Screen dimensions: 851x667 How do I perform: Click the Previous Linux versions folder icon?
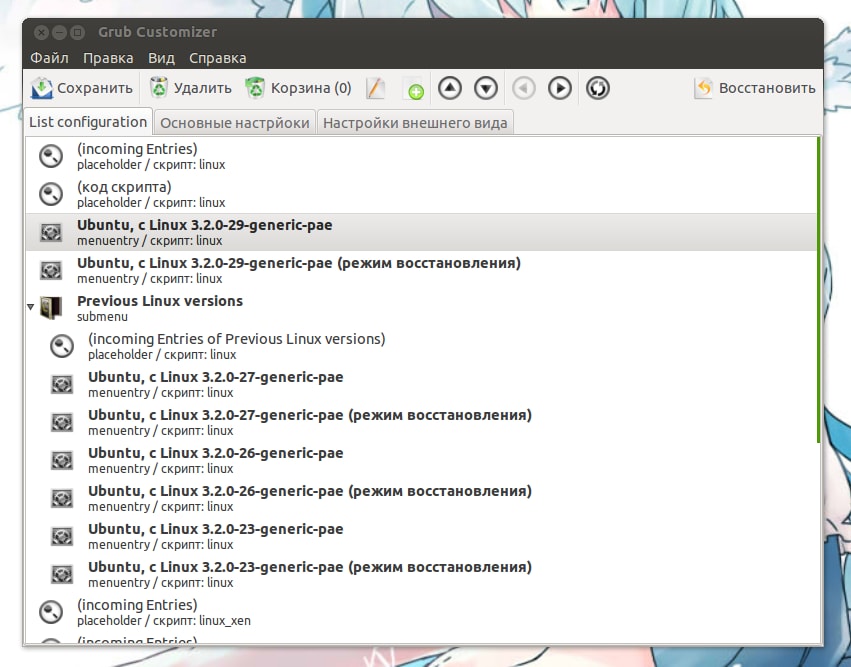tap(51, 308)
